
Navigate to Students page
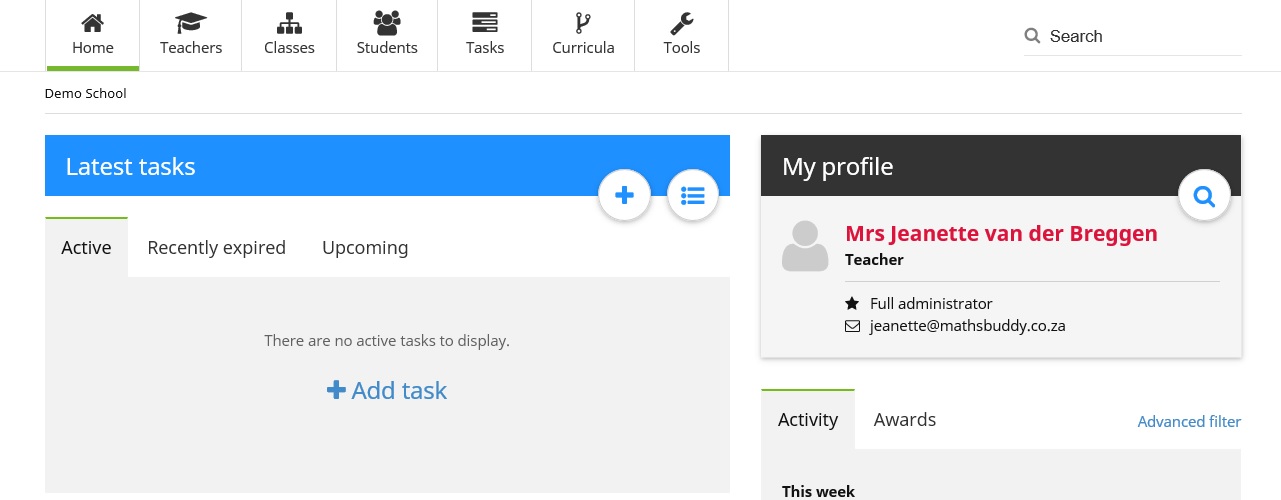(387, 35)
